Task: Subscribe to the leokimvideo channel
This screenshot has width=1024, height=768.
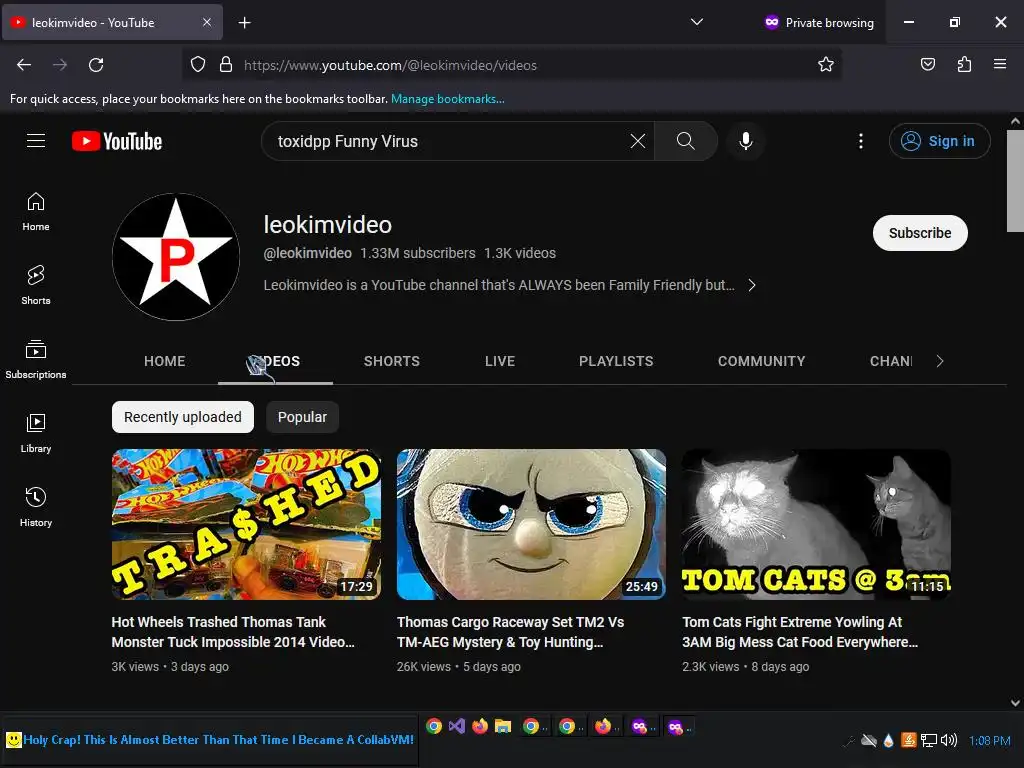Action: (920, 233)
